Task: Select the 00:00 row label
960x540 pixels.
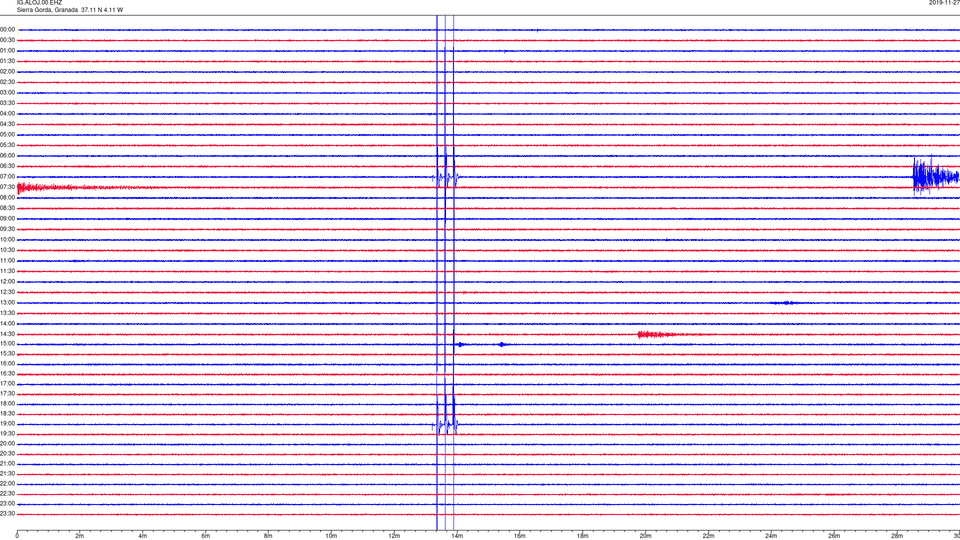Action: click(x=7, y=29)
